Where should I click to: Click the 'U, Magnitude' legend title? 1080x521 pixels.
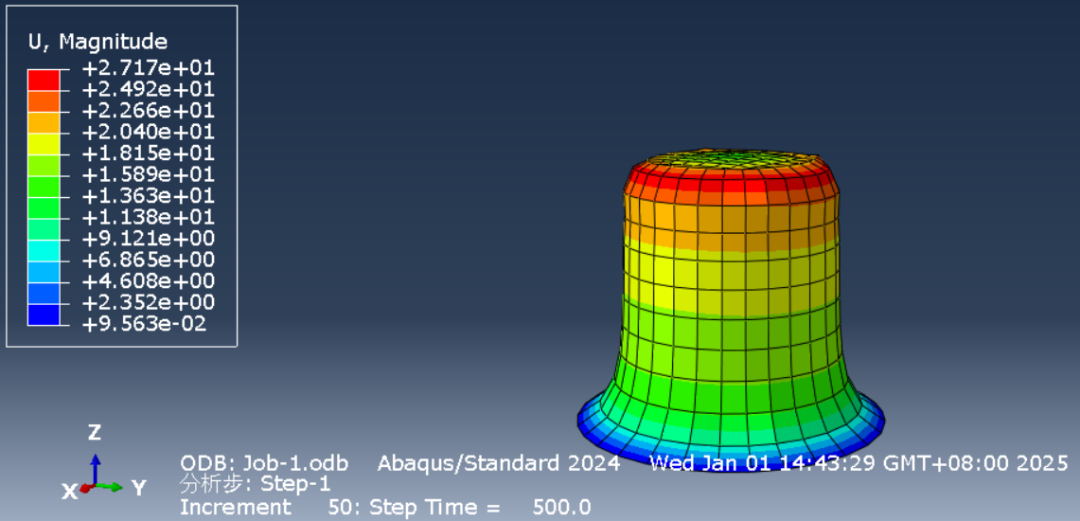pos(97,42)
